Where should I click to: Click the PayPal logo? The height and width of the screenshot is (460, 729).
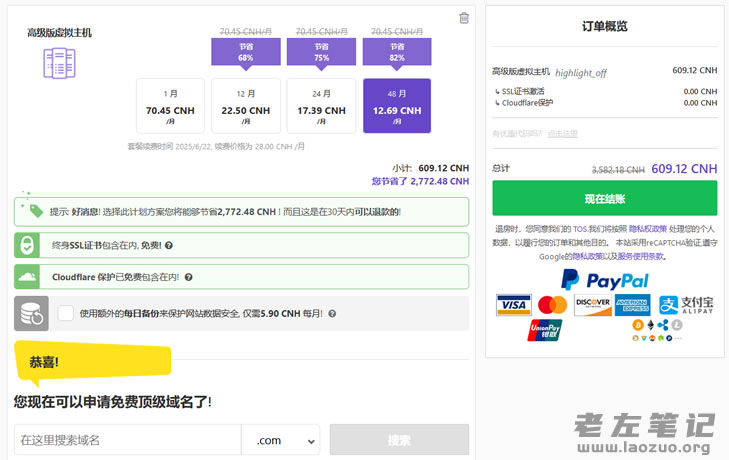click(x=604, y=280)
